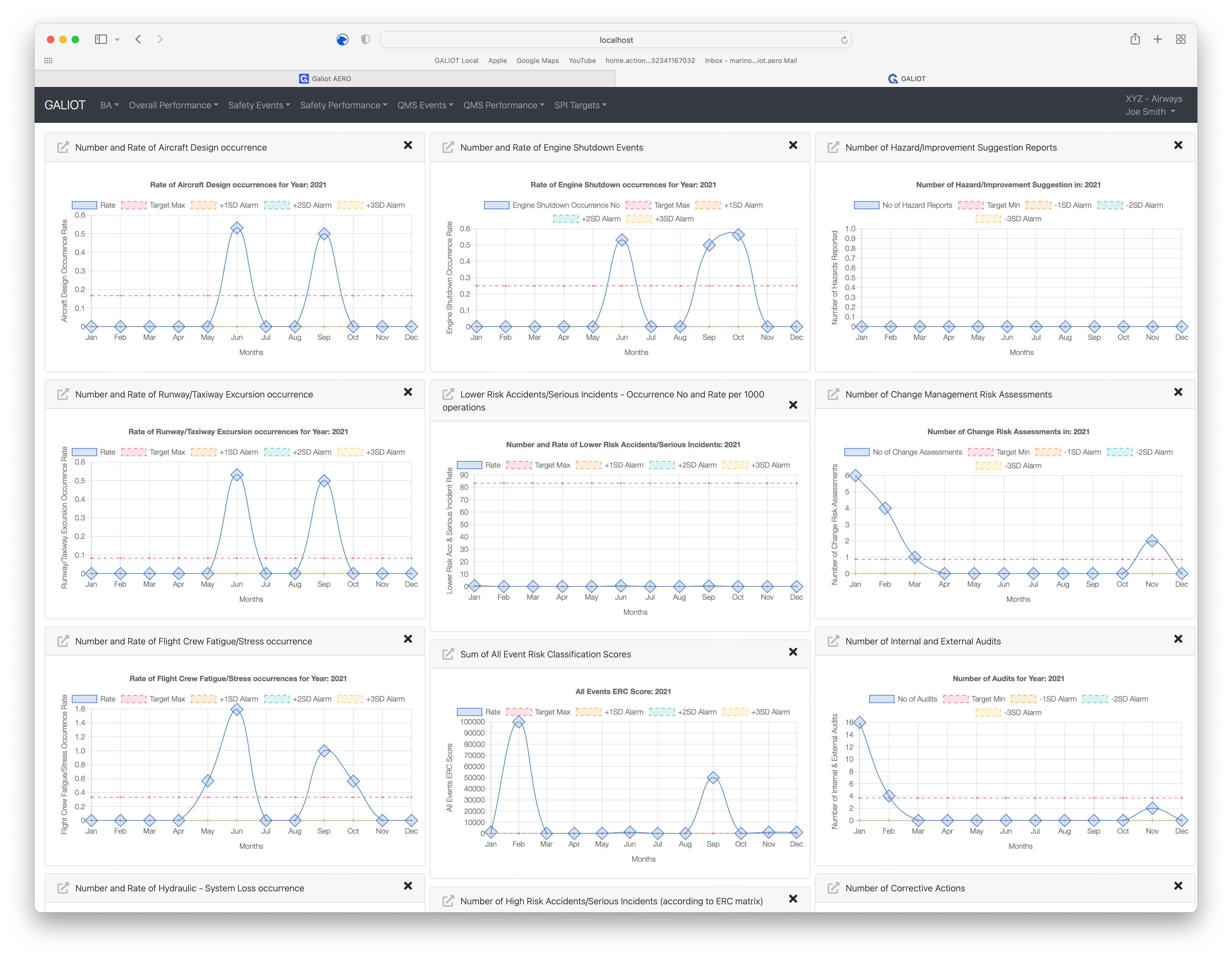Viewport: 1232px width, 958px height.
Task: Open GALIOT Local bookmark
Action: tap(456, 61)
